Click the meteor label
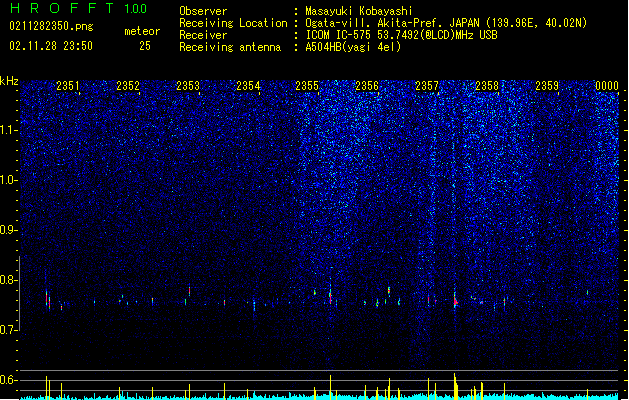Screen dimensions: 629x400 (x=142, y=31)
